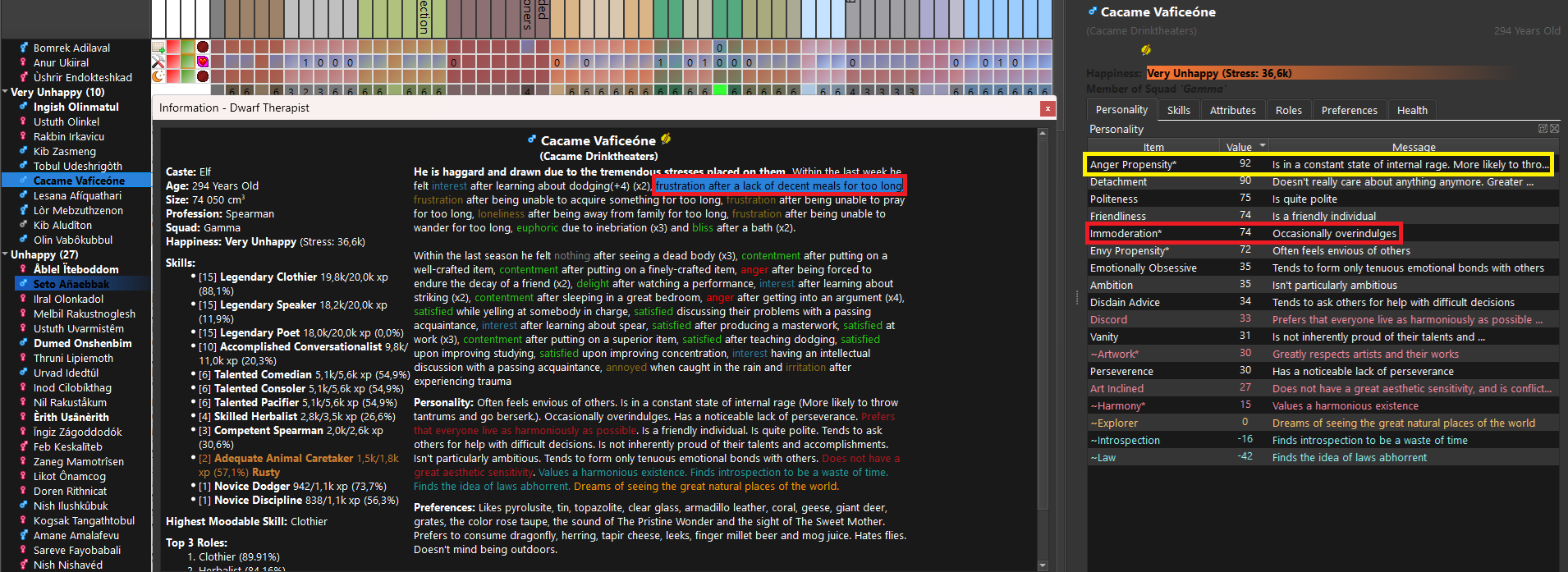Open the Personality tab

[1121, 110]
